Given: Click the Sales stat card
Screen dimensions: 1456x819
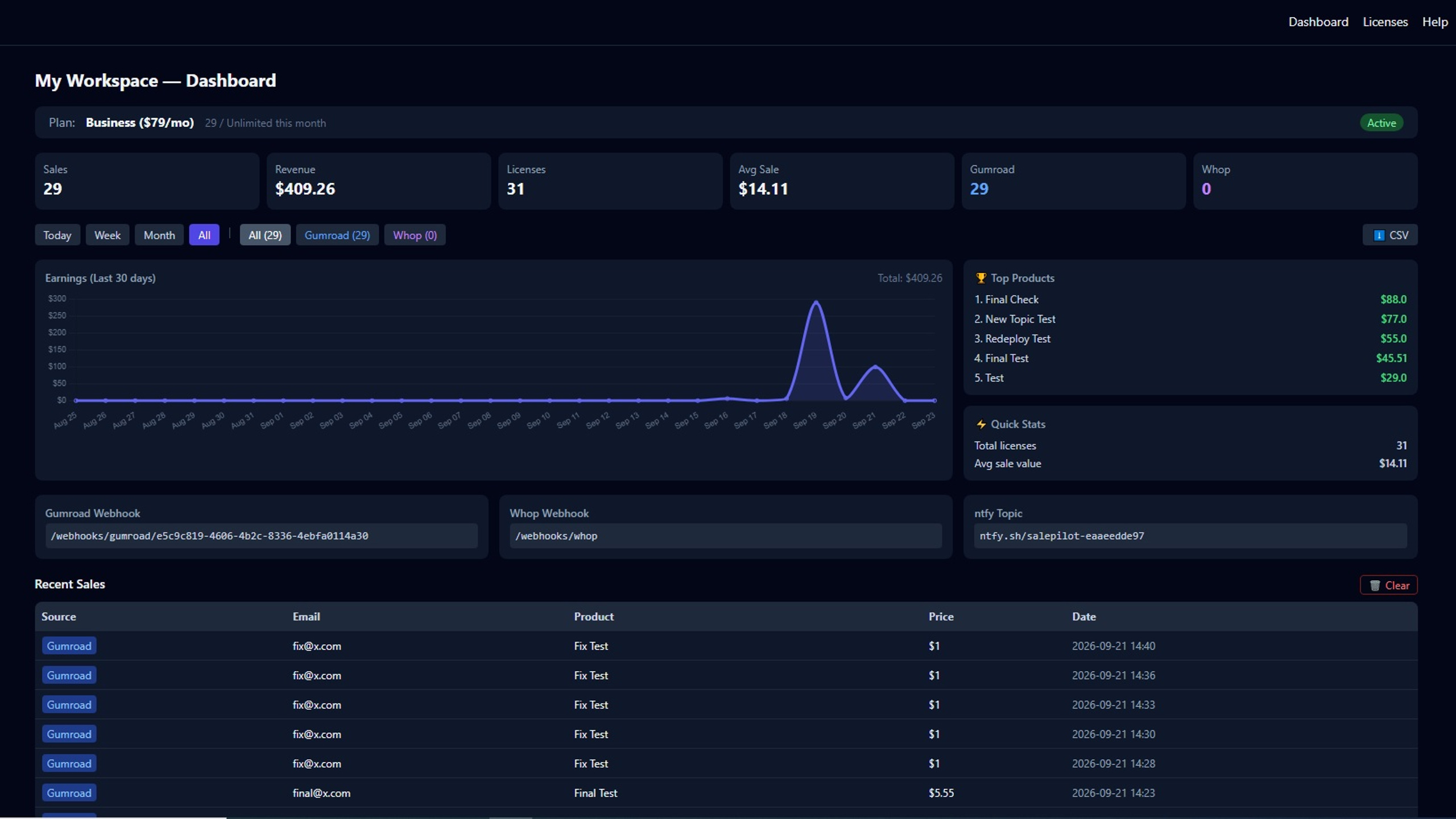Looking at the screenshot, I should 147,181.
